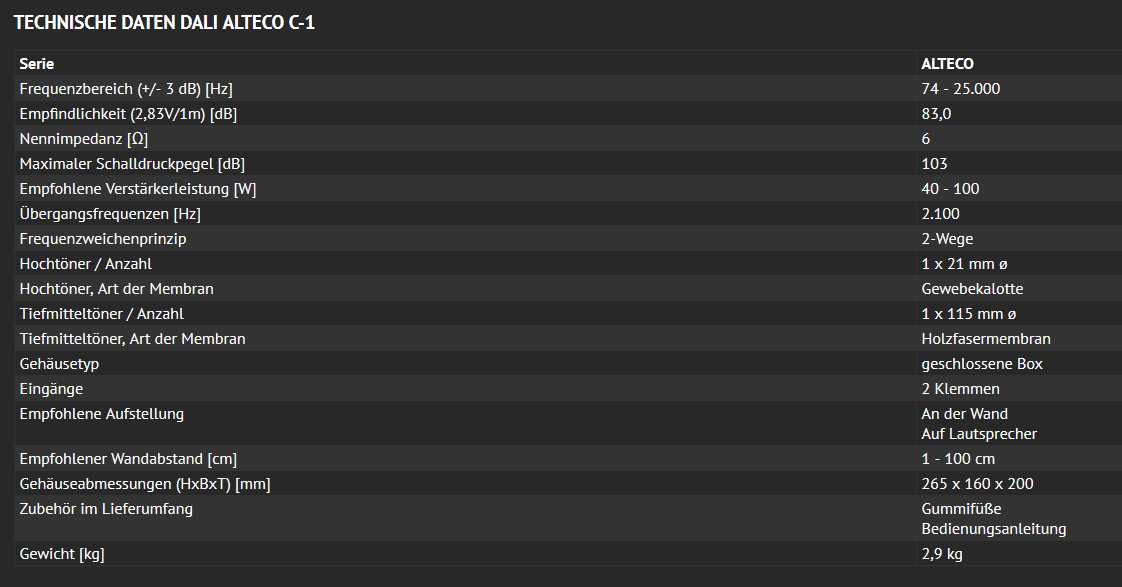Viewport: 1122px width, 587px height.
Task: Click the 'TECHNISCHE DATEN DALI ALTECO C-1' heading
Action: [164, 22]
